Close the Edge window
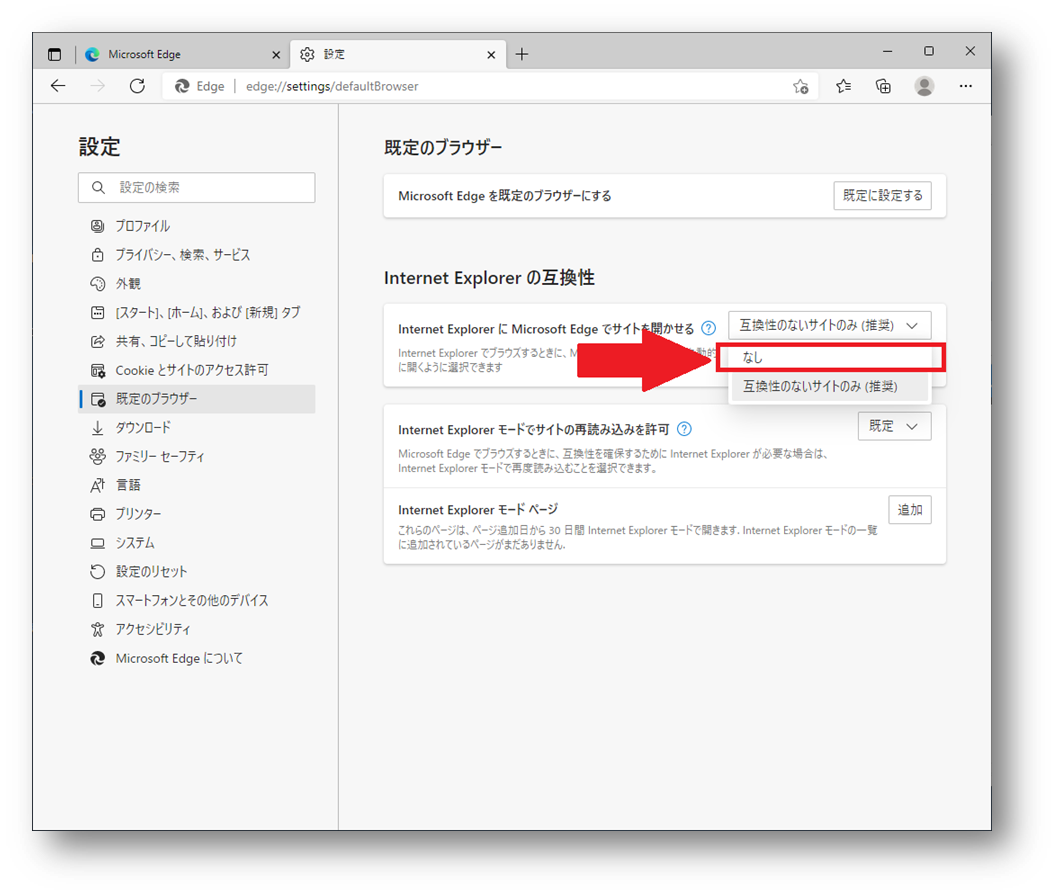The image size is (1057, 896). click(x=970, y=51)
